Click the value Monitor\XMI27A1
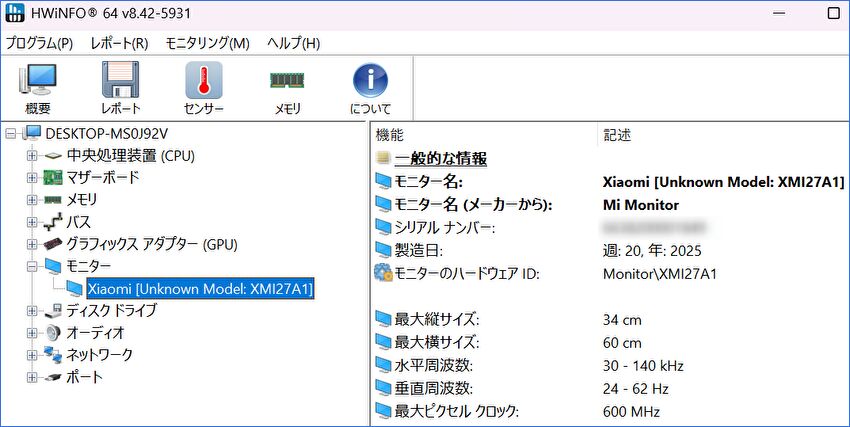 click(660, 274)
